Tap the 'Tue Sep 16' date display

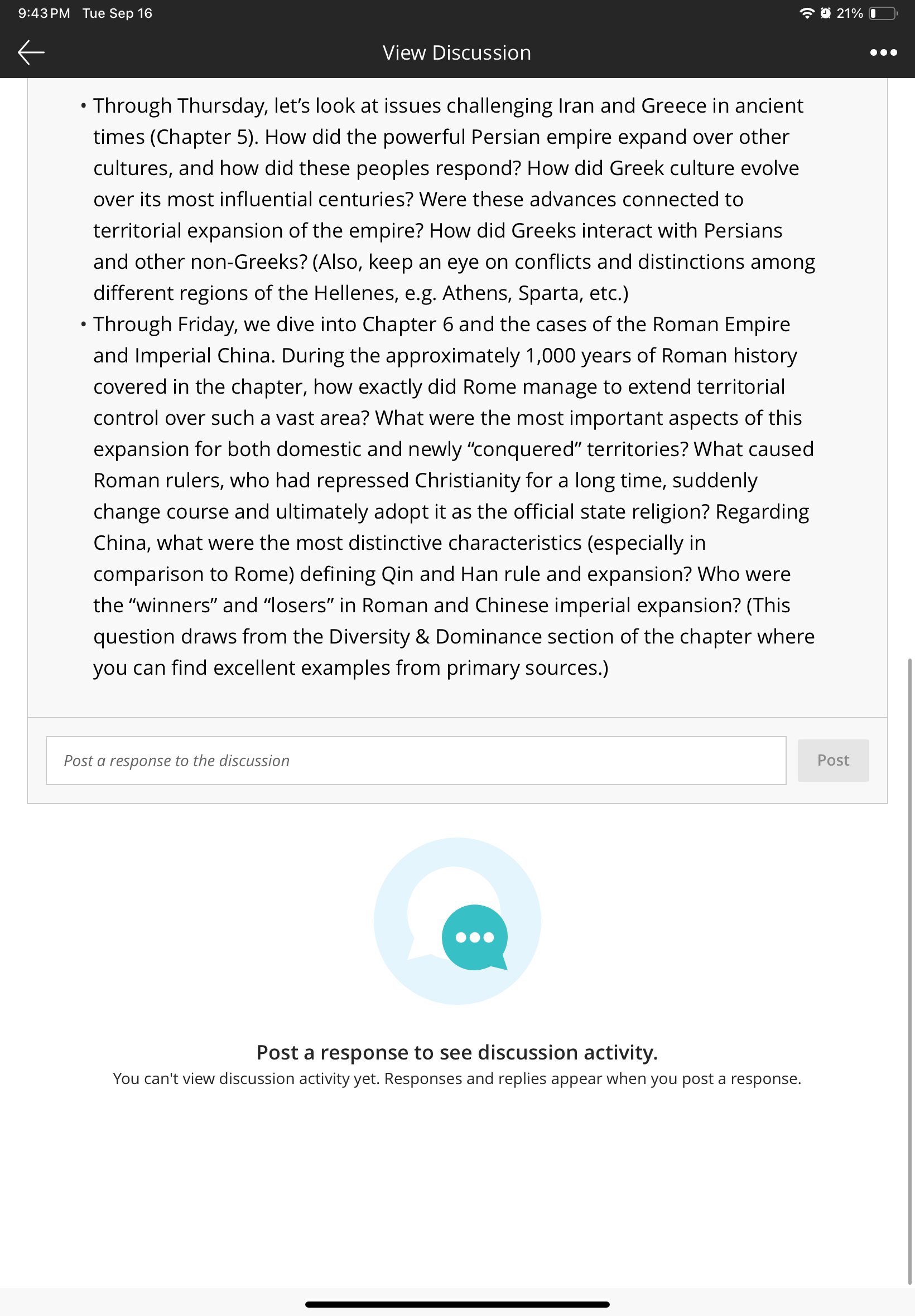tap(118, 13)
